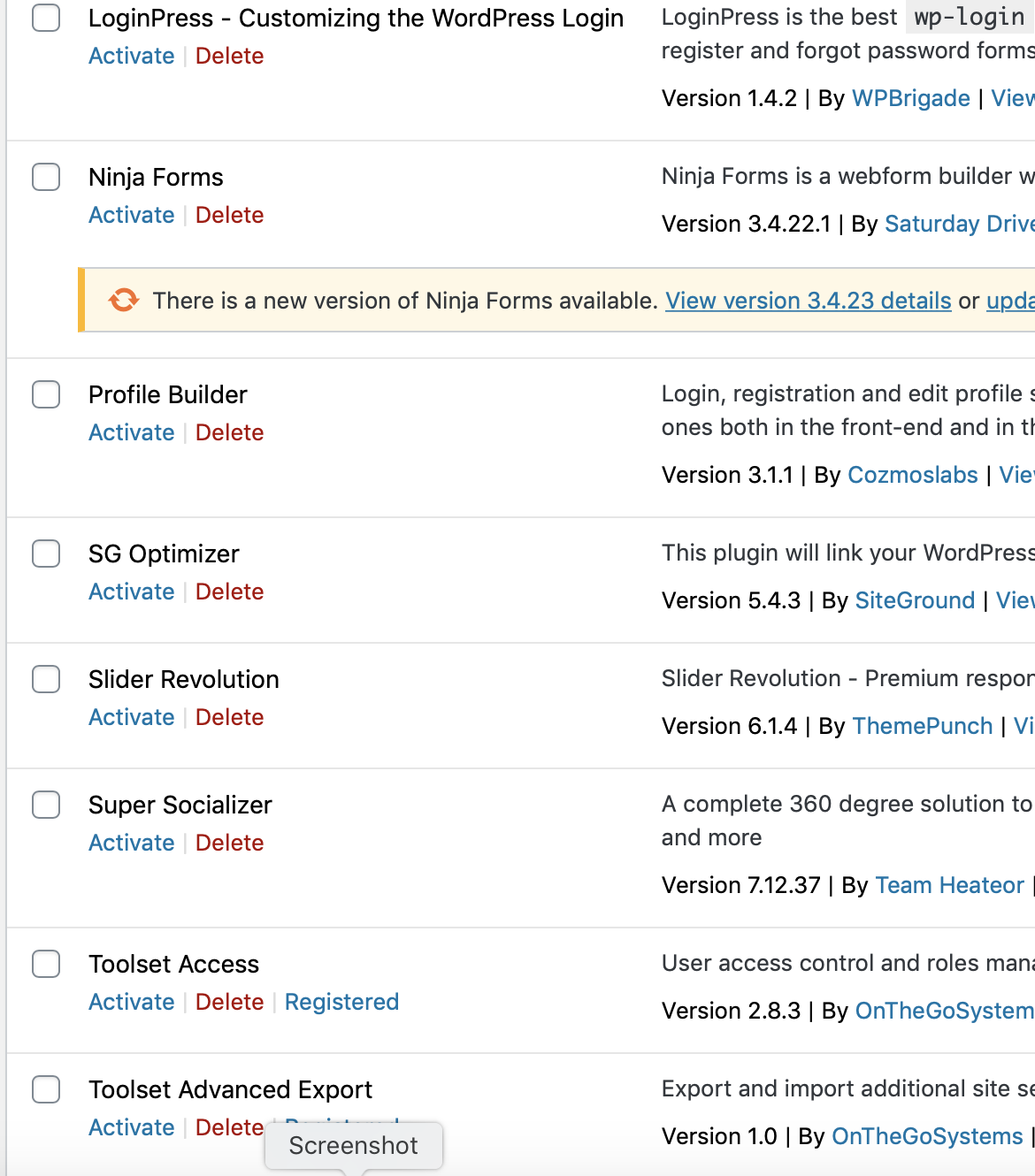Delete Super Socializer plugin
This screenshot has width=1035, height=1176.
coord(230,843)
